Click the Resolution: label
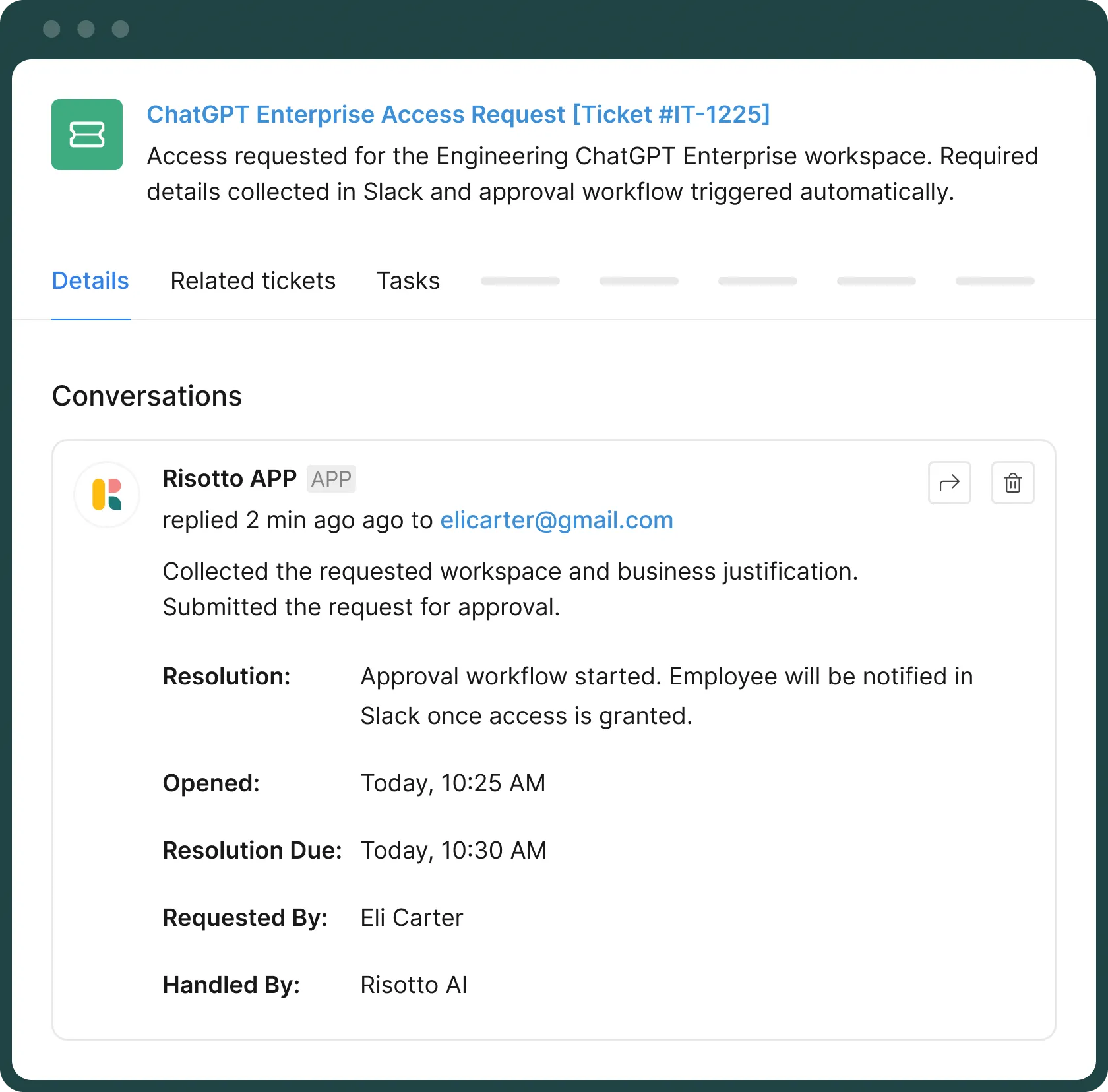 (x=226, y=677)
